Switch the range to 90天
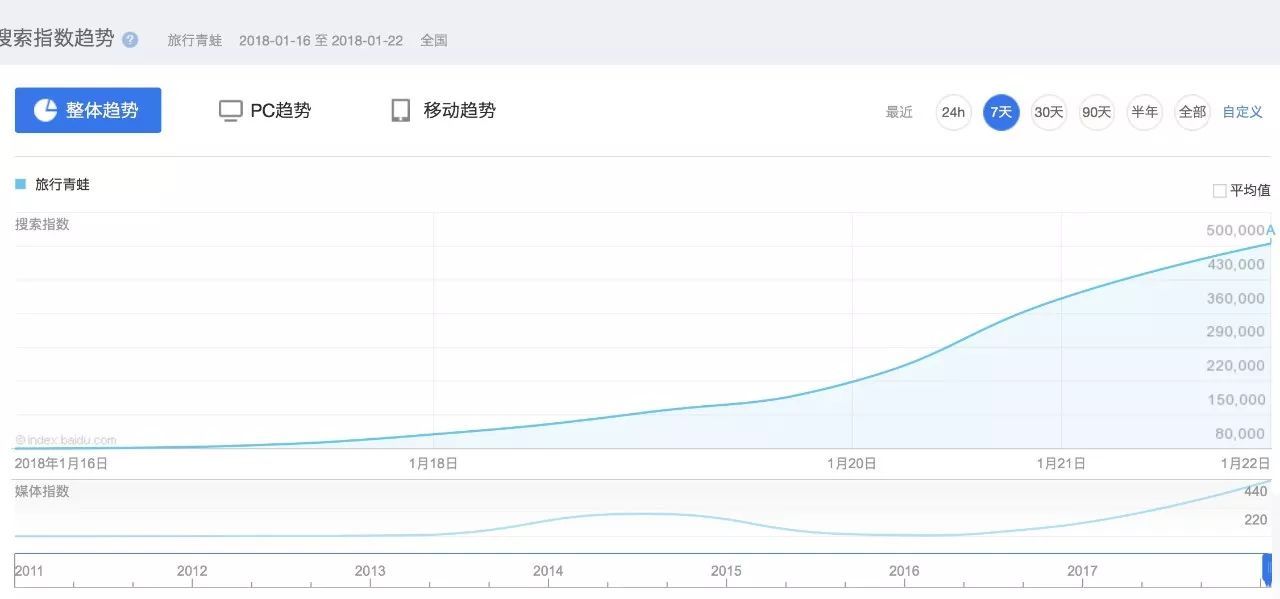Screen dimensions: 1280x599 click(1097, 112)
